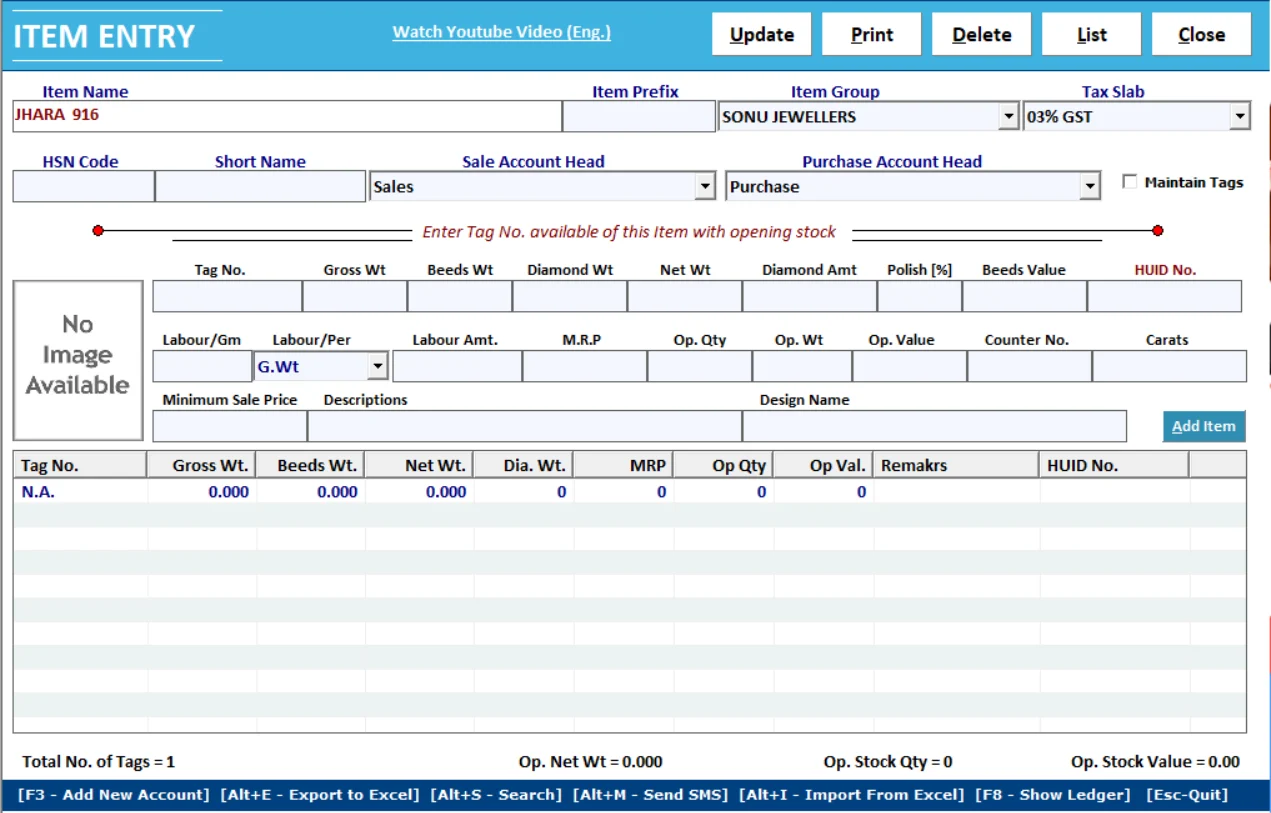Viewport: 1271px width, 813px height.
Task: Focus the Op. Value input field
Action: 910,367
